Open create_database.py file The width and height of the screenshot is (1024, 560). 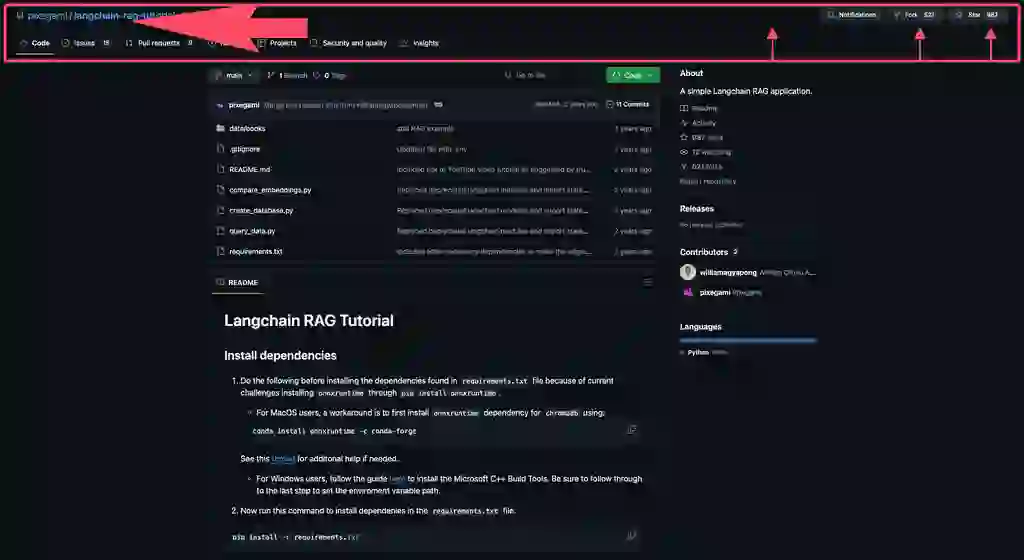click(x=261, y=210)
